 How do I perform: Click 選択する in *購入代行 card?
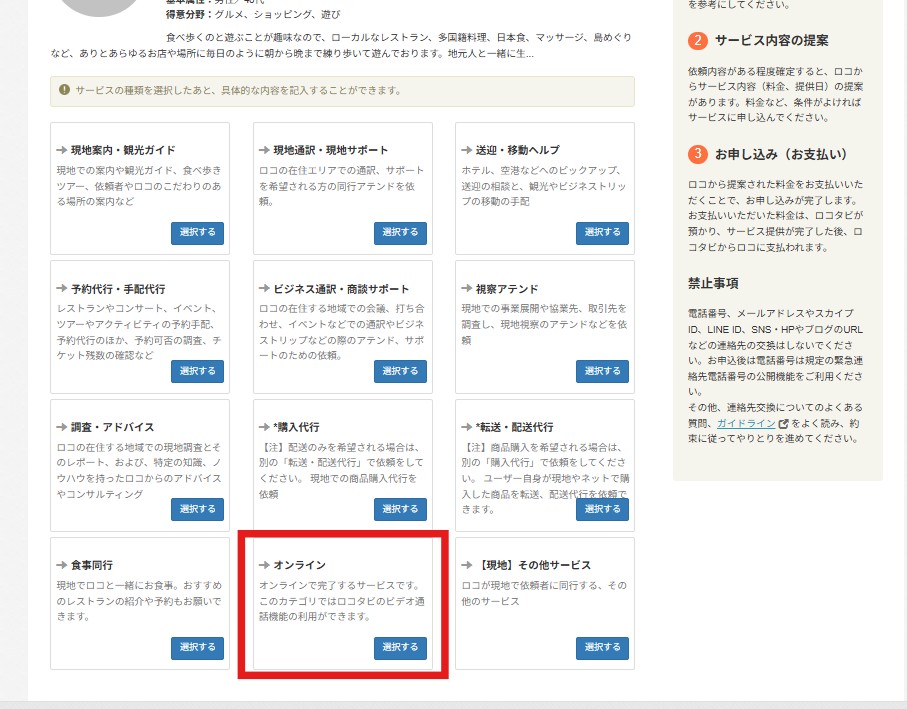[x=400, y=509]
